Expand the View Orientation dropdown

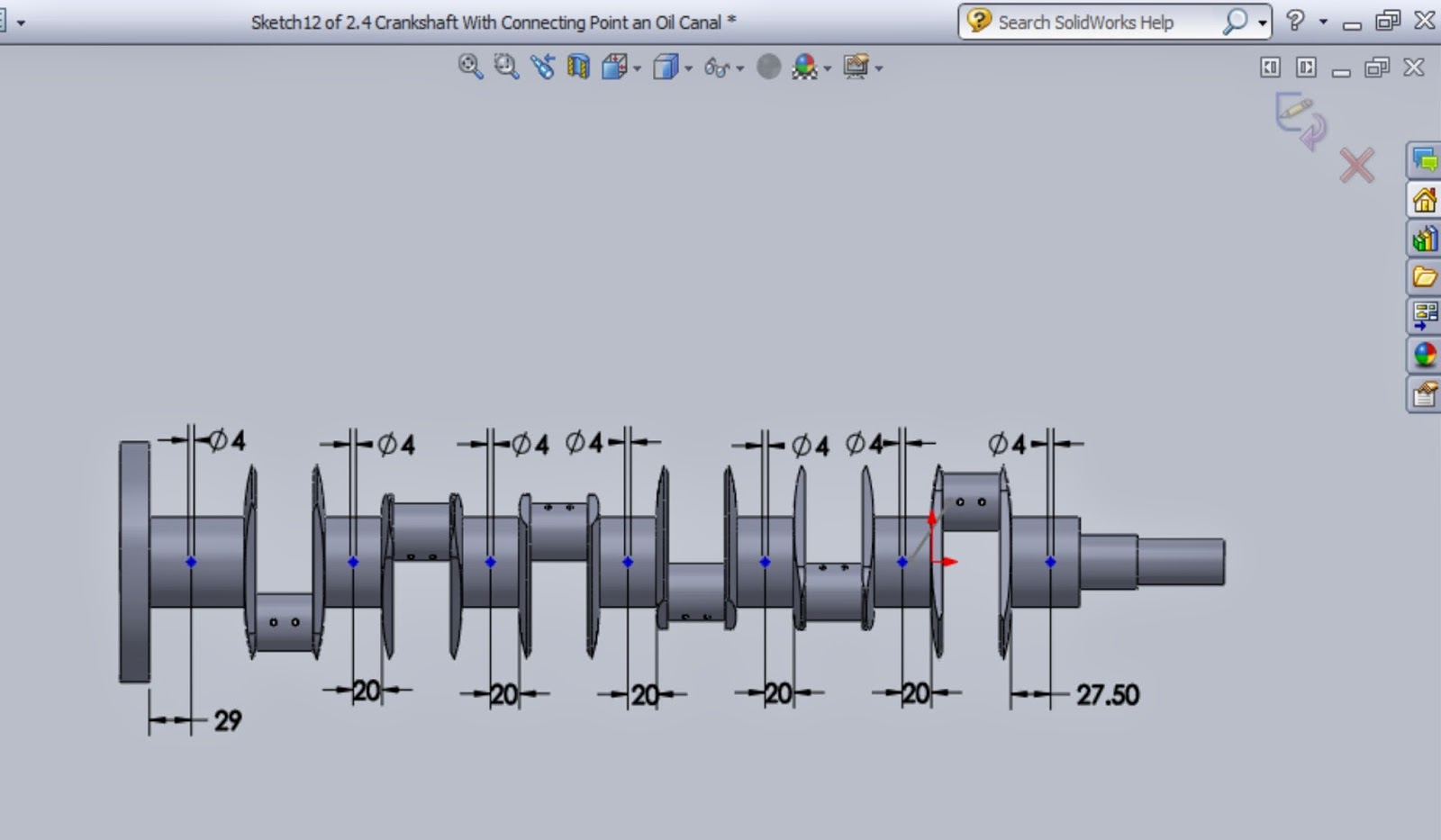click(636, 66)
